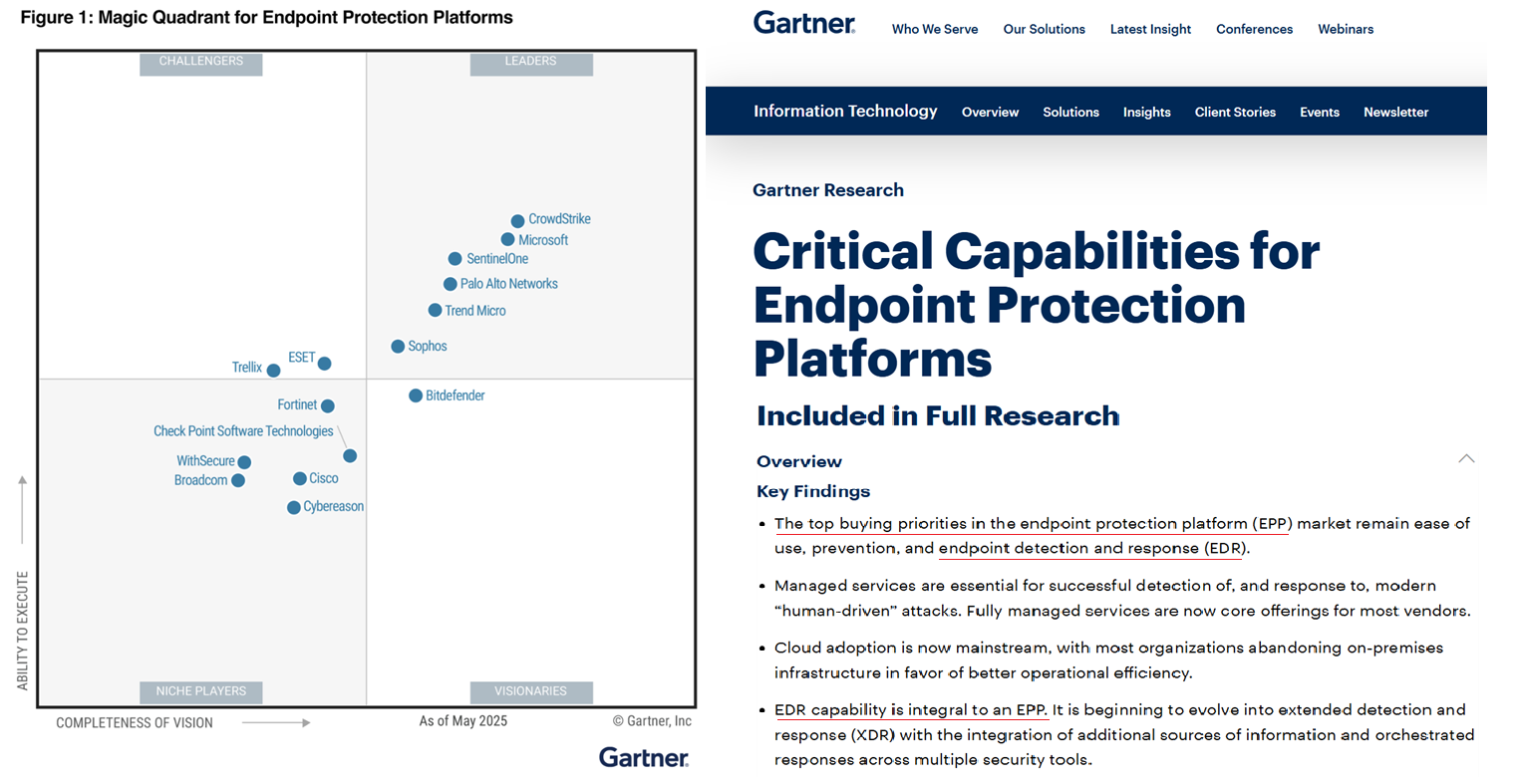Click the NICHE PLAYERS quadrant label

200,691
